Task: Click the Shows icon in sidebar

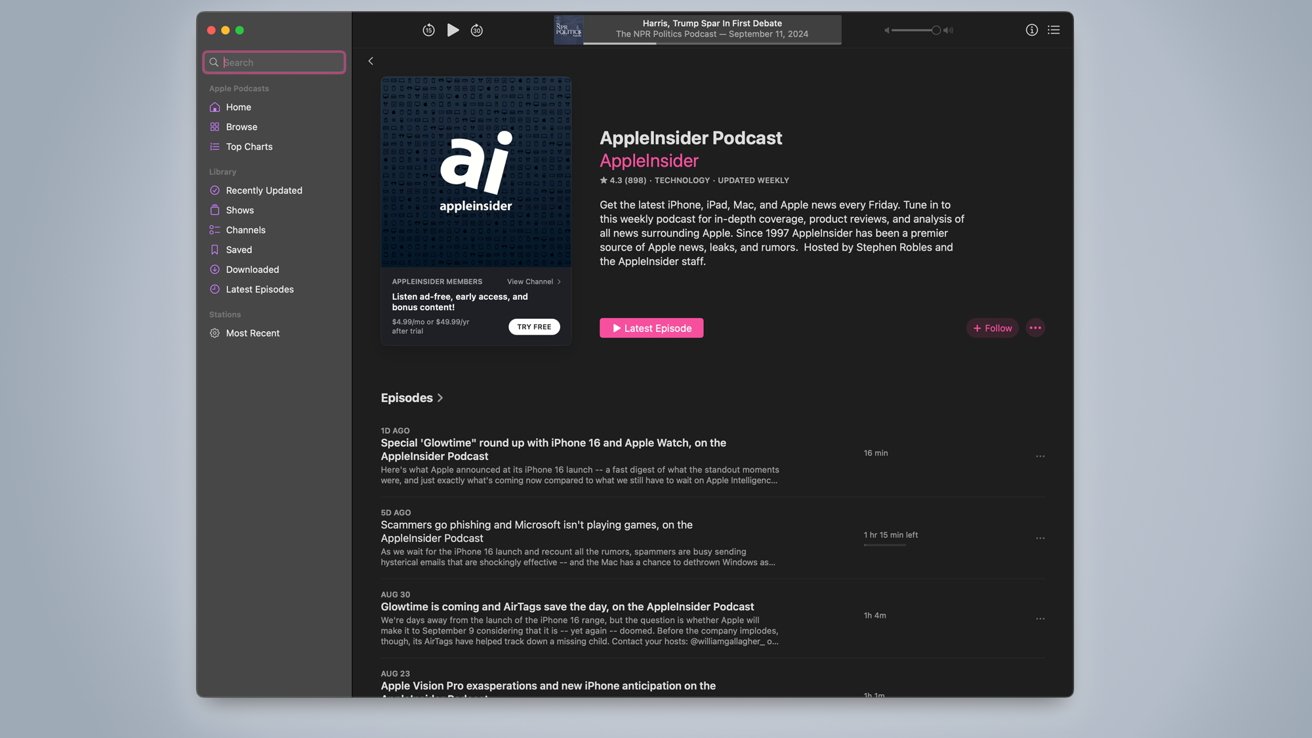Action: [x=214, y=210]
